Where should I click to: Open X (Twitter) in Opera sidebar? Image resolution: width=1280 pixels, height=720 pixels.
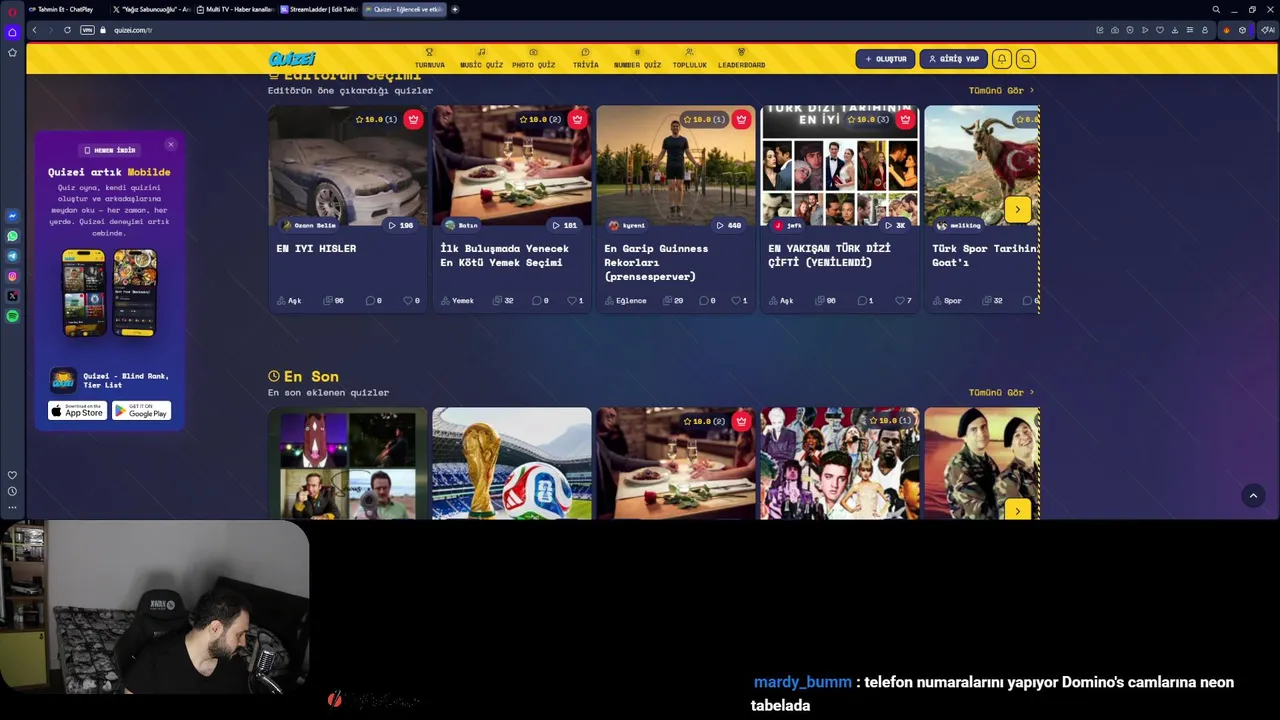coord(12,296)
